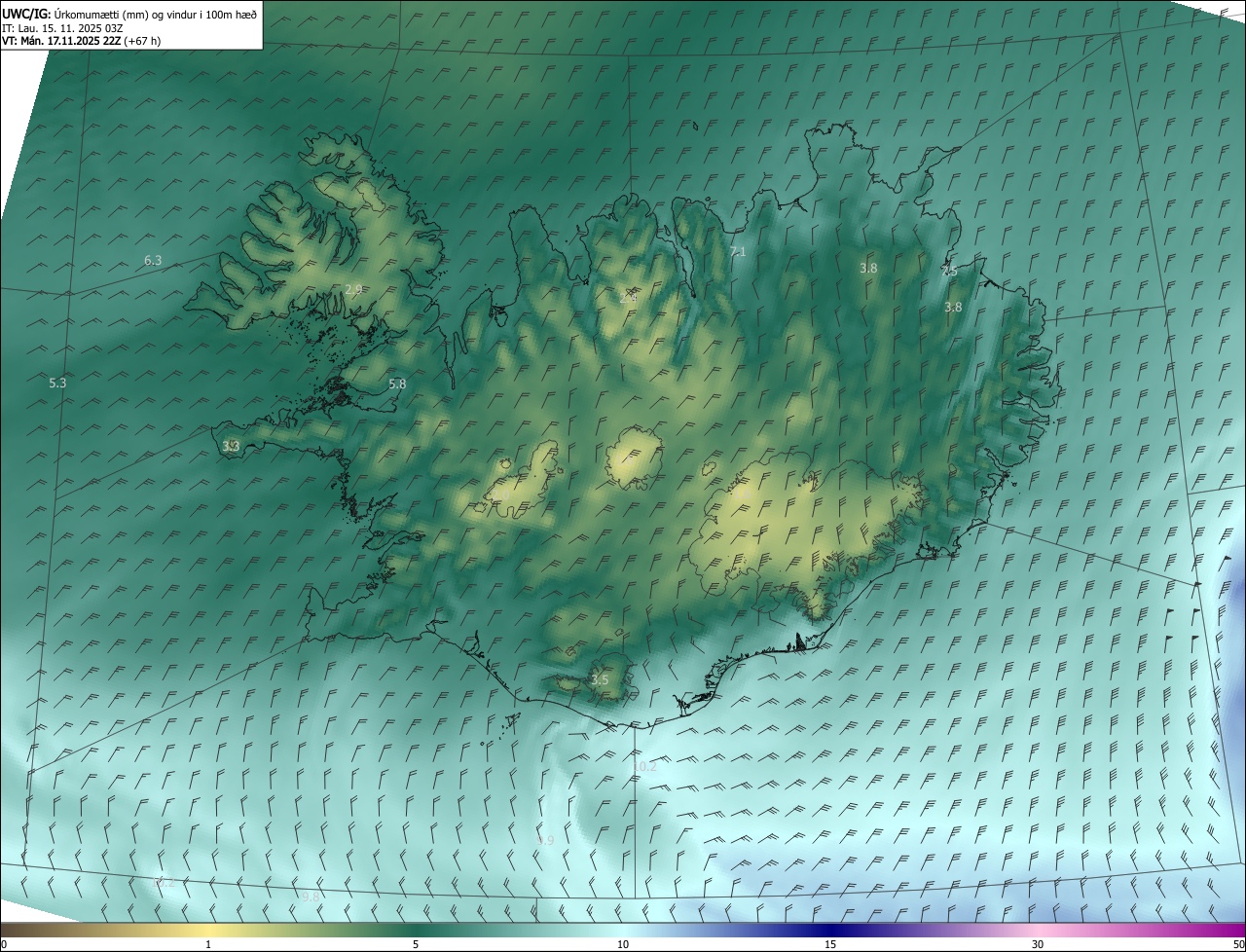Screen dimensions: 1246x952
Task: Select the 5.3 value over the sea
Action: [57, 383]
